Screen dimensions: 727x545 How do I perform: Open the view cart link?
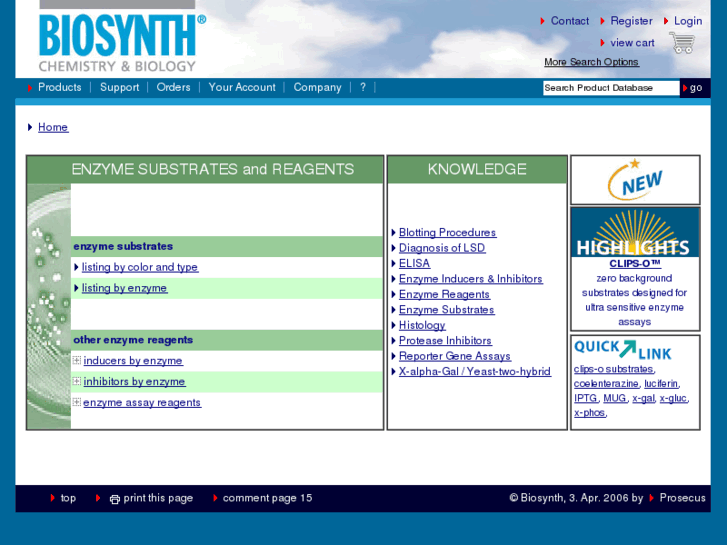coord(632,43)
